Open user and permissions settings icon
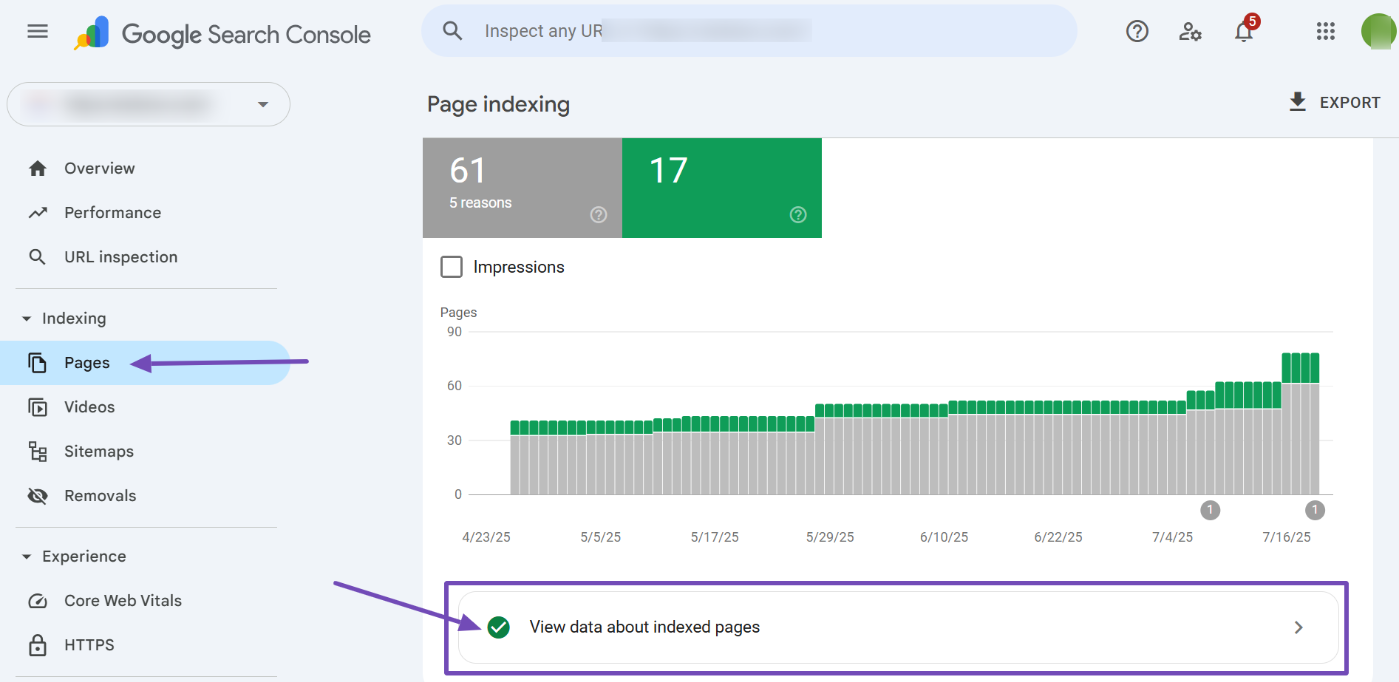 pos(1190,31)
